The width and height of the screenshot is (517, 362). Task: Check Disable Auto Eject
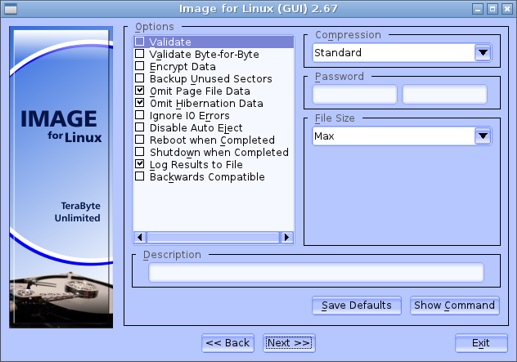[140, 127]
